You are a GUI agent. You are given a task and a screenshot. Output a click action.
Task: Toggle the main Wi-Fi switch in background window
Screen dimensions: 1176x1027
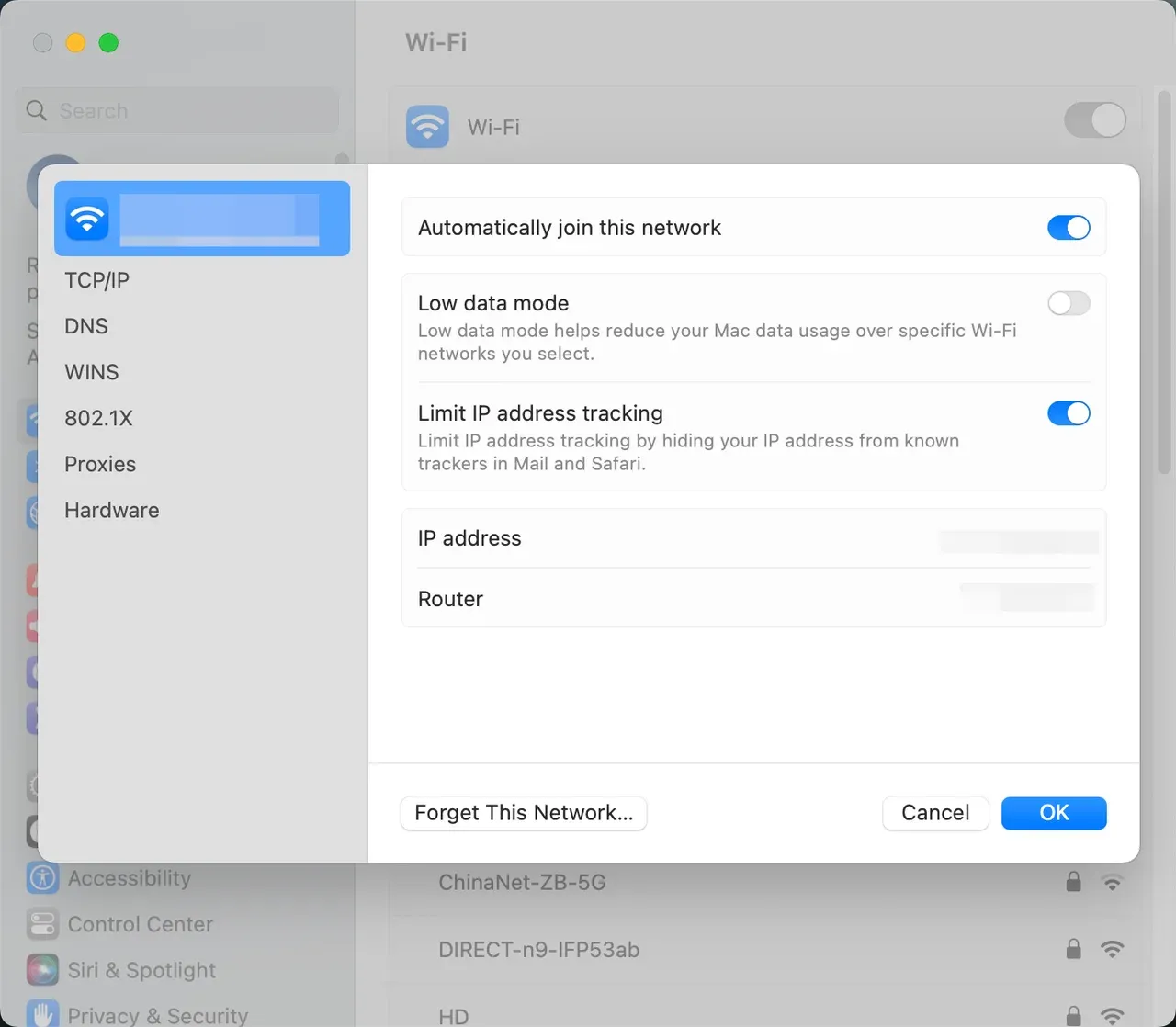(1095, 120)
